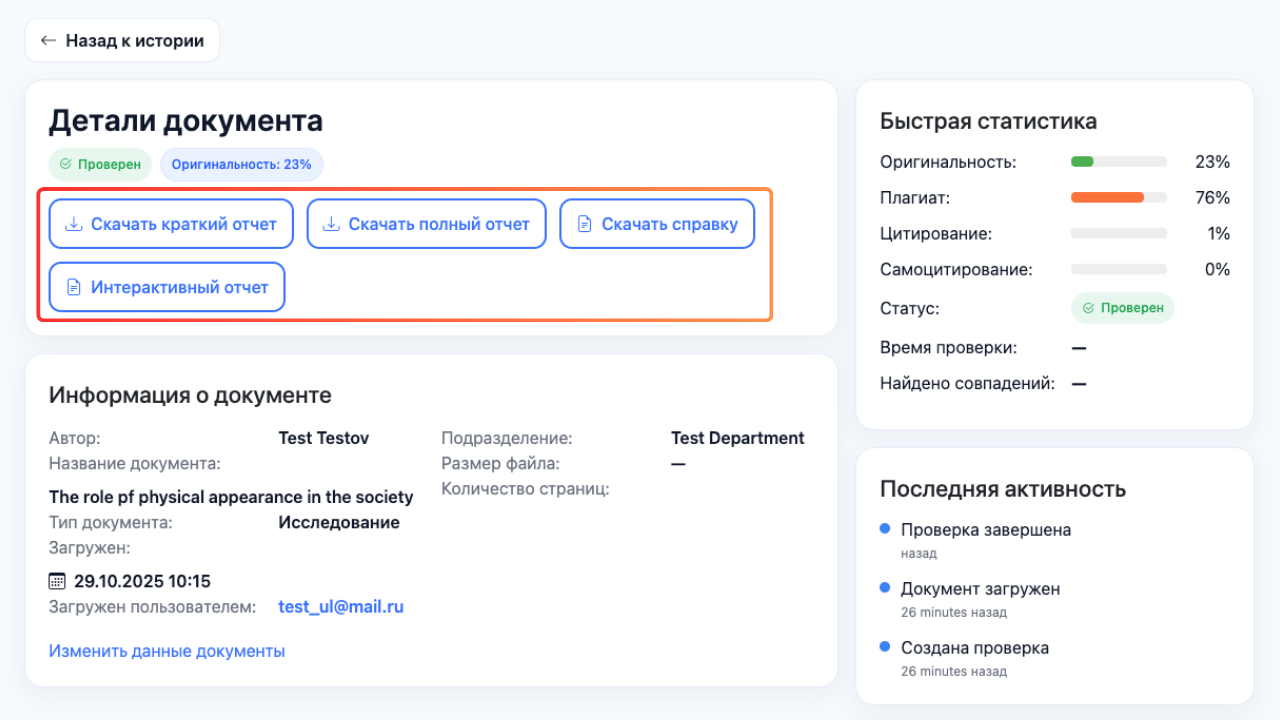The image size is (1280, 720).
Task: Click the download icon on 'Скачать полный отчет'
Action: pyautogui.click(x=330, y=223)
